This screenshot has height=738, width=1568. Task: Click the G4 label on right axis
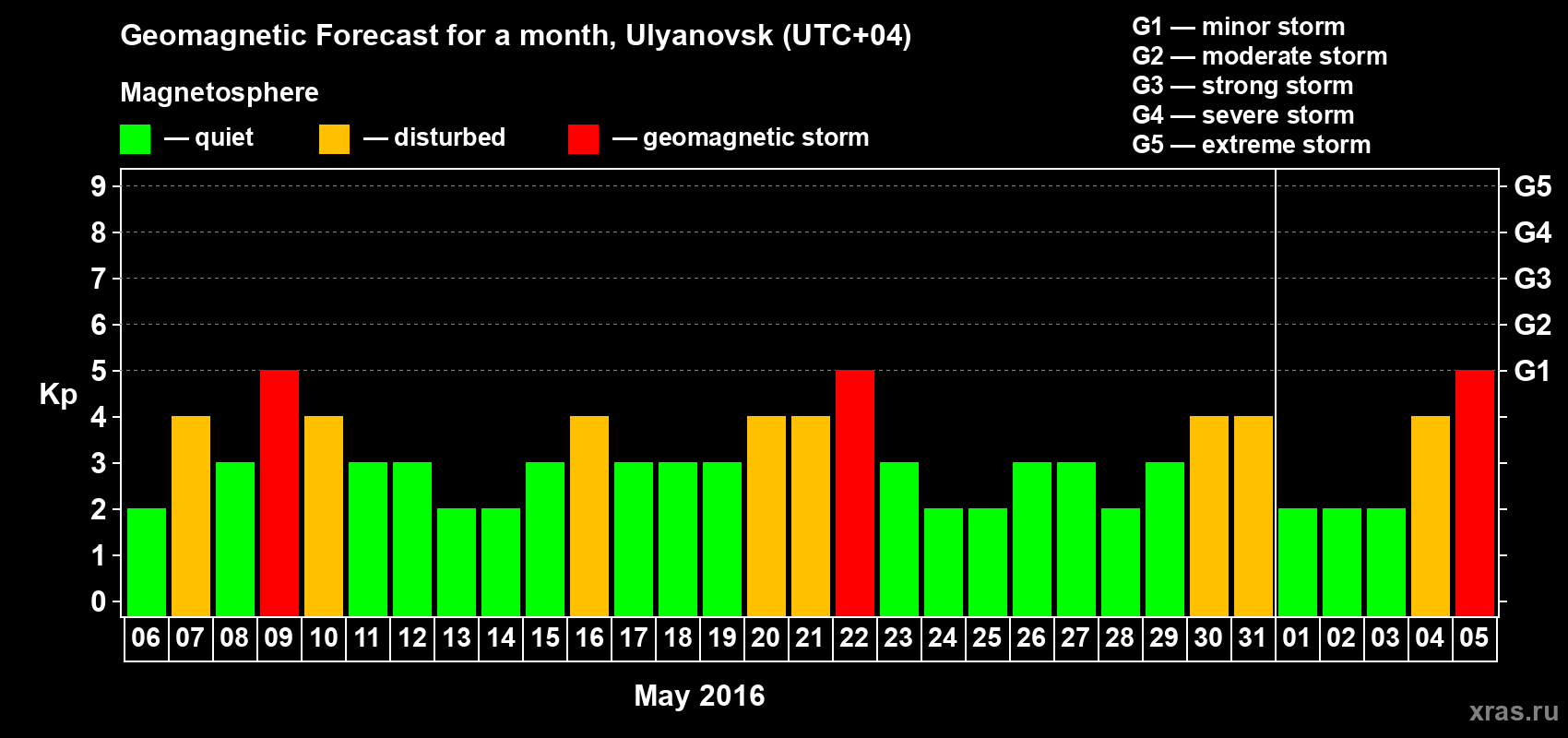click(1533, 233)
